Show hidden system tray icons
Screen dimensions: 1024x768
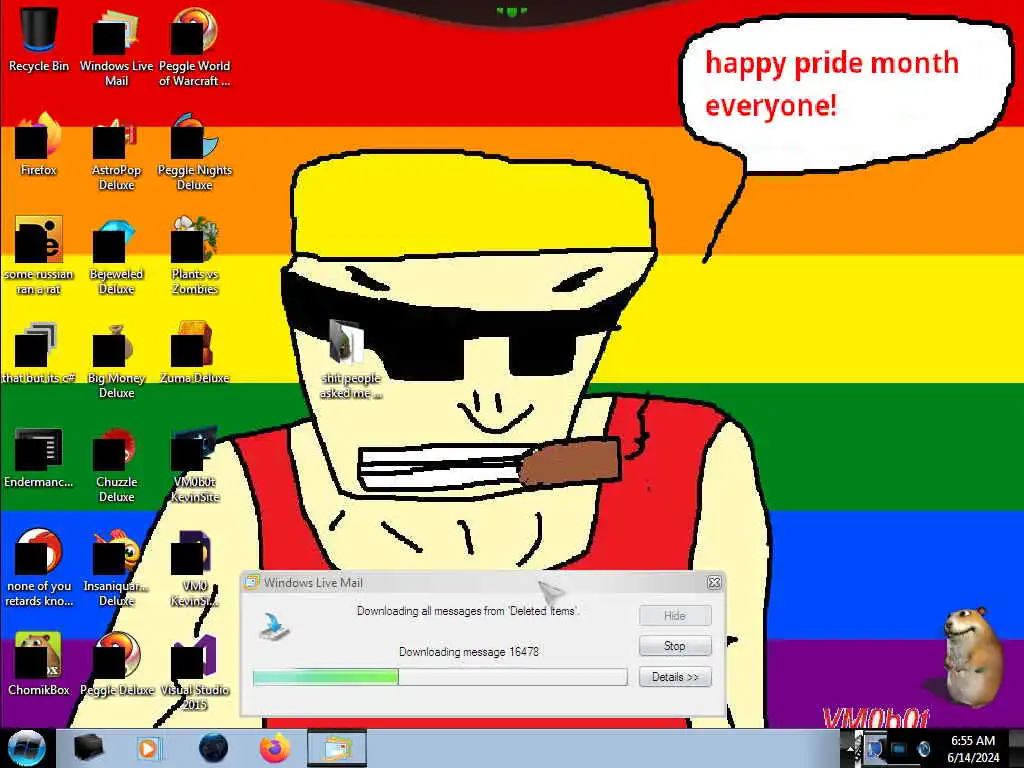(851, 748)
